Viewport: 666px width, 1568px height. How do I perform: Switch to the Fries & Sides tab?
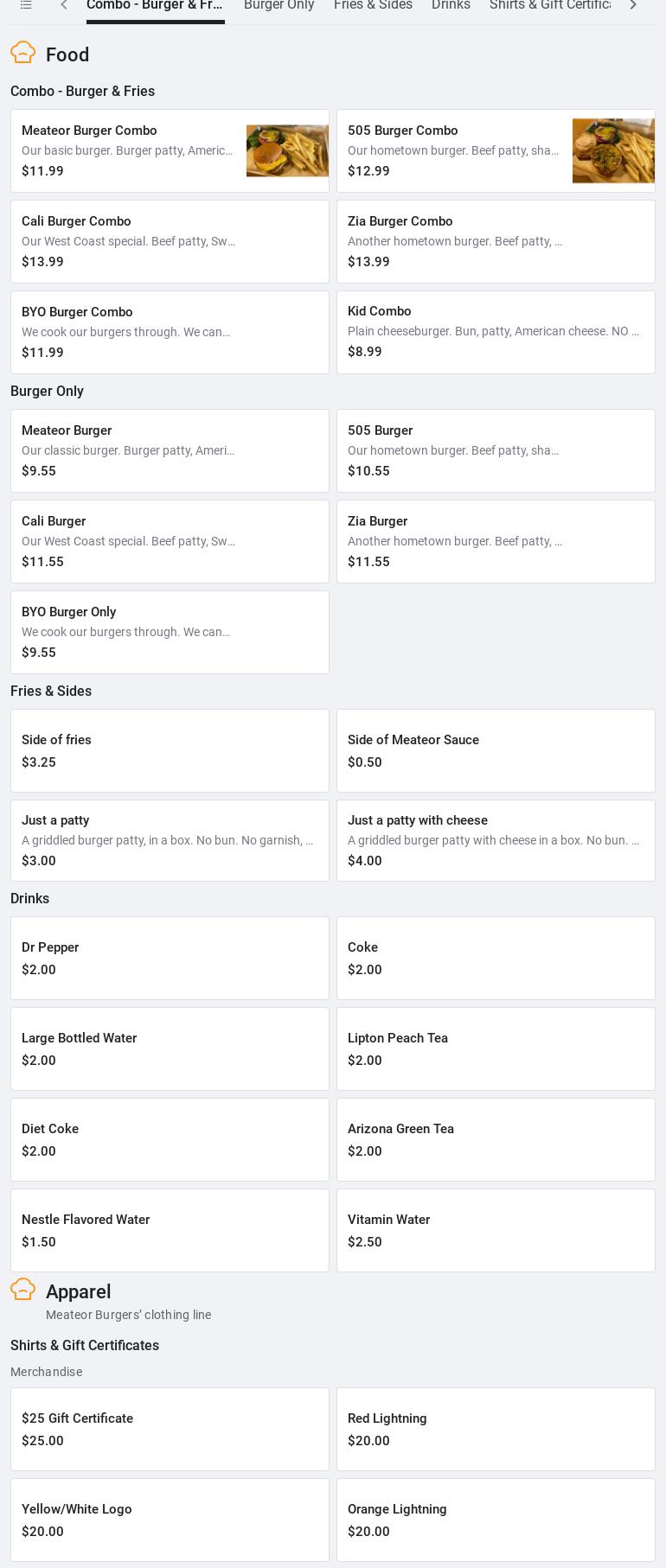coord(373,5)
